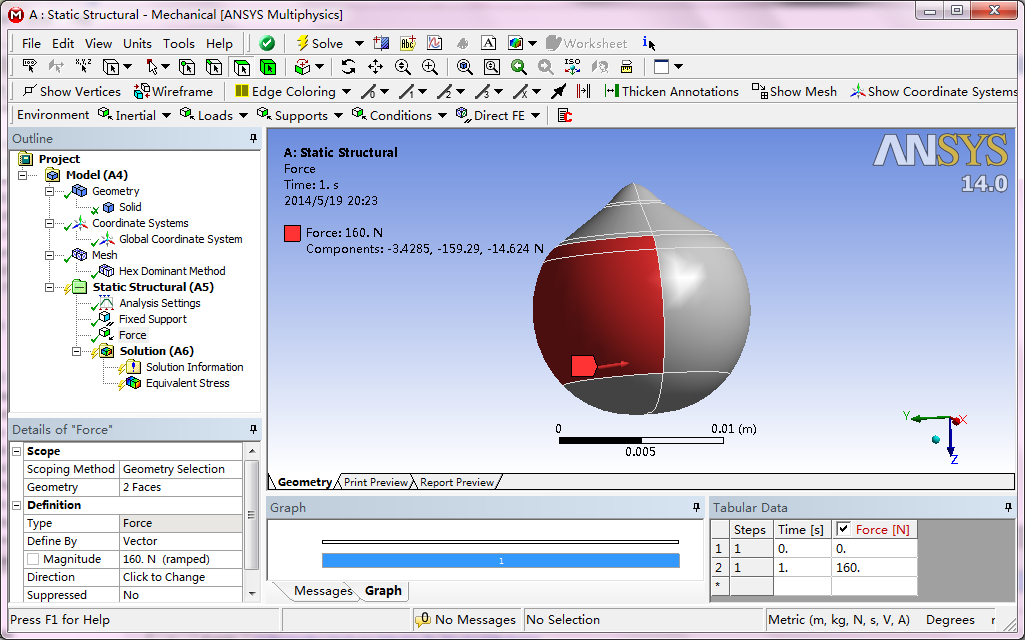Click the New Section Plane icon
The height and width of the screenshot is (640, 1025).
pyautogui.click(x=381, y=43)
